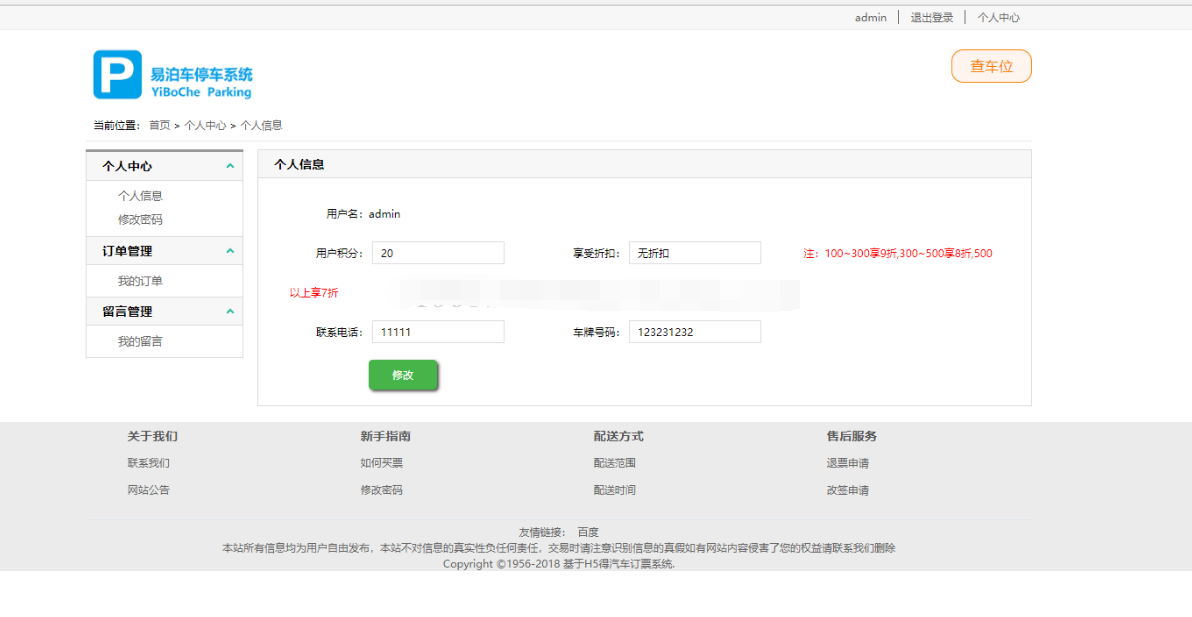Open the 联系我们 footer link
The width and height of the screenshot is (1192, 617).
[x=148, y=463]
